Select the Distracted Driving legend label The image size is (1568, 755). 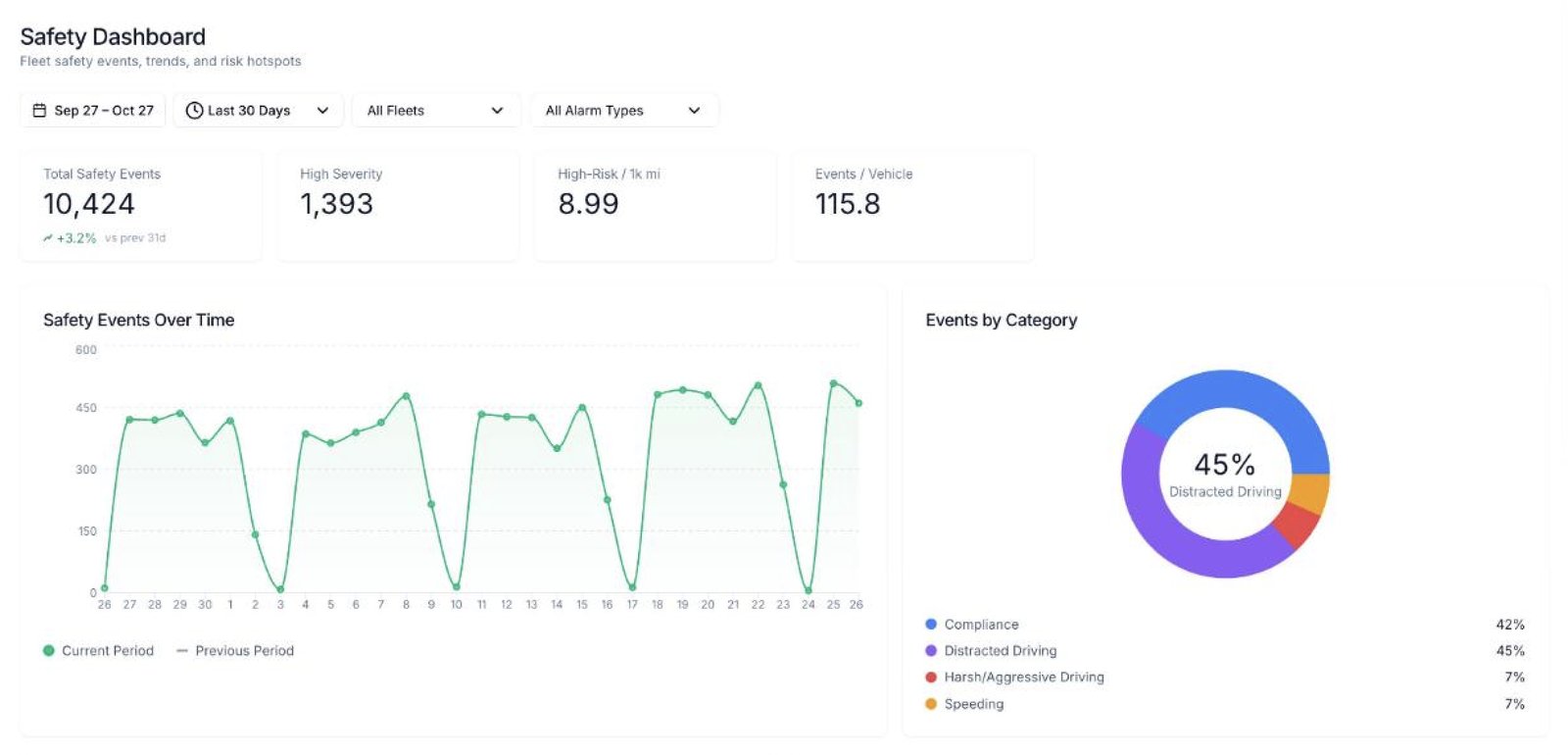1001,651
